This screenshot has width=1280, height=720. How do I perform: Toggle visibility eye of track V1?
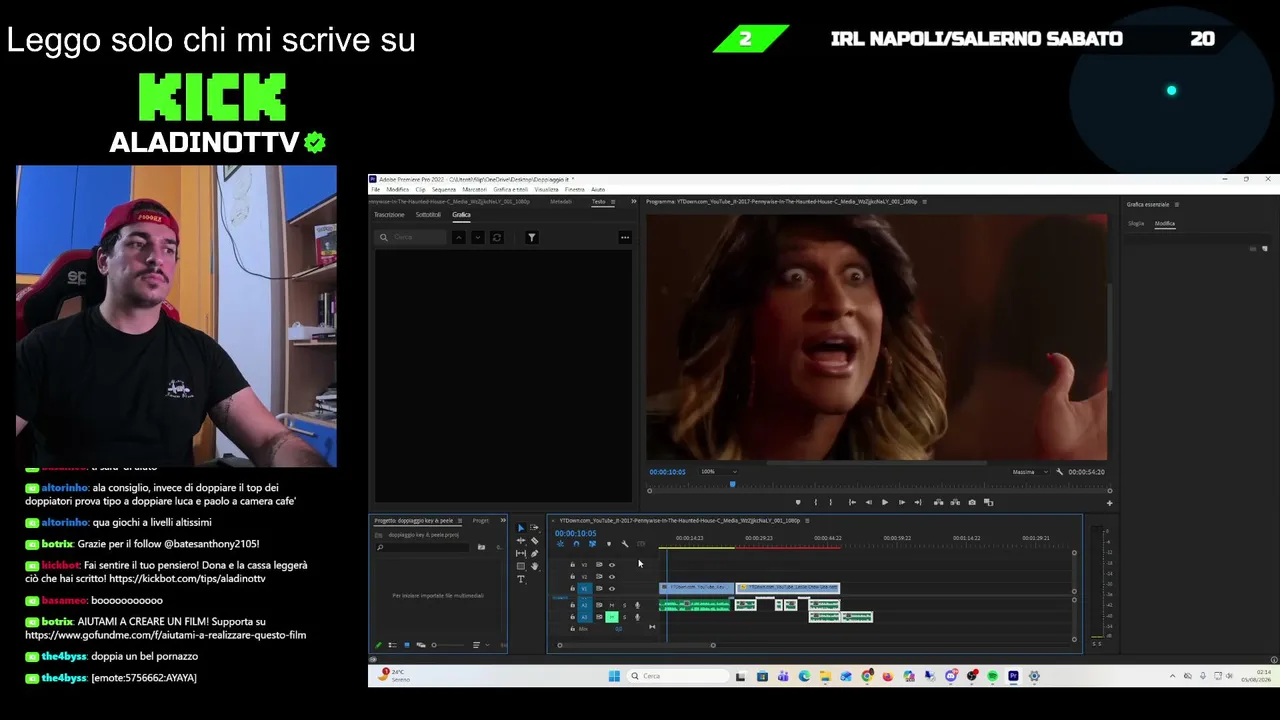612,589
